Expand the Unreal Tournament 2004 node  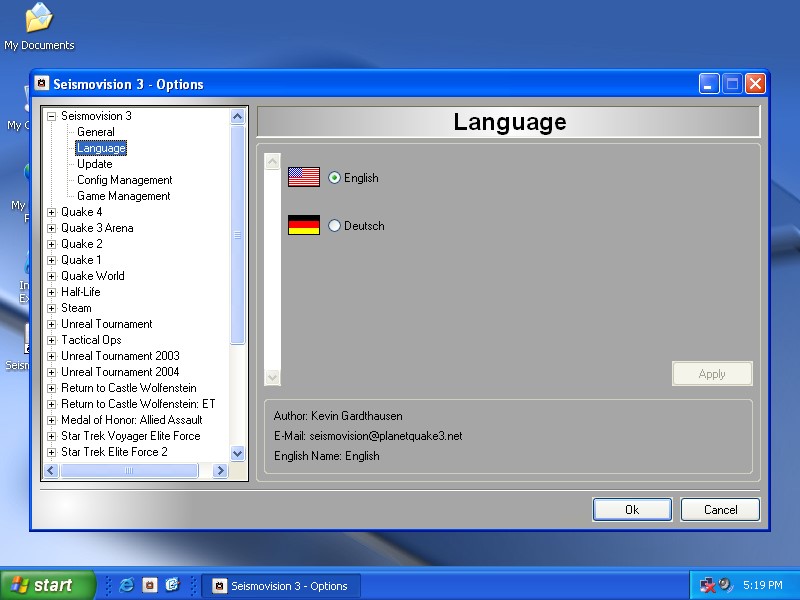click(x=52, y=372)
